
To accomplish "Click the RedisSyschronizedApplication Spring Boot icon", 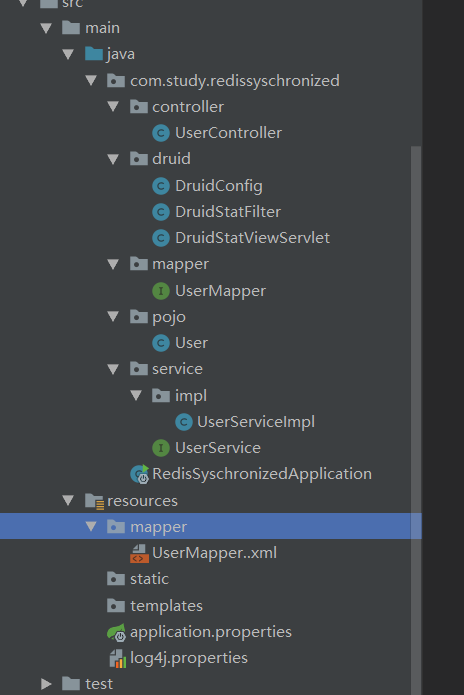I will tap(140, 474).
